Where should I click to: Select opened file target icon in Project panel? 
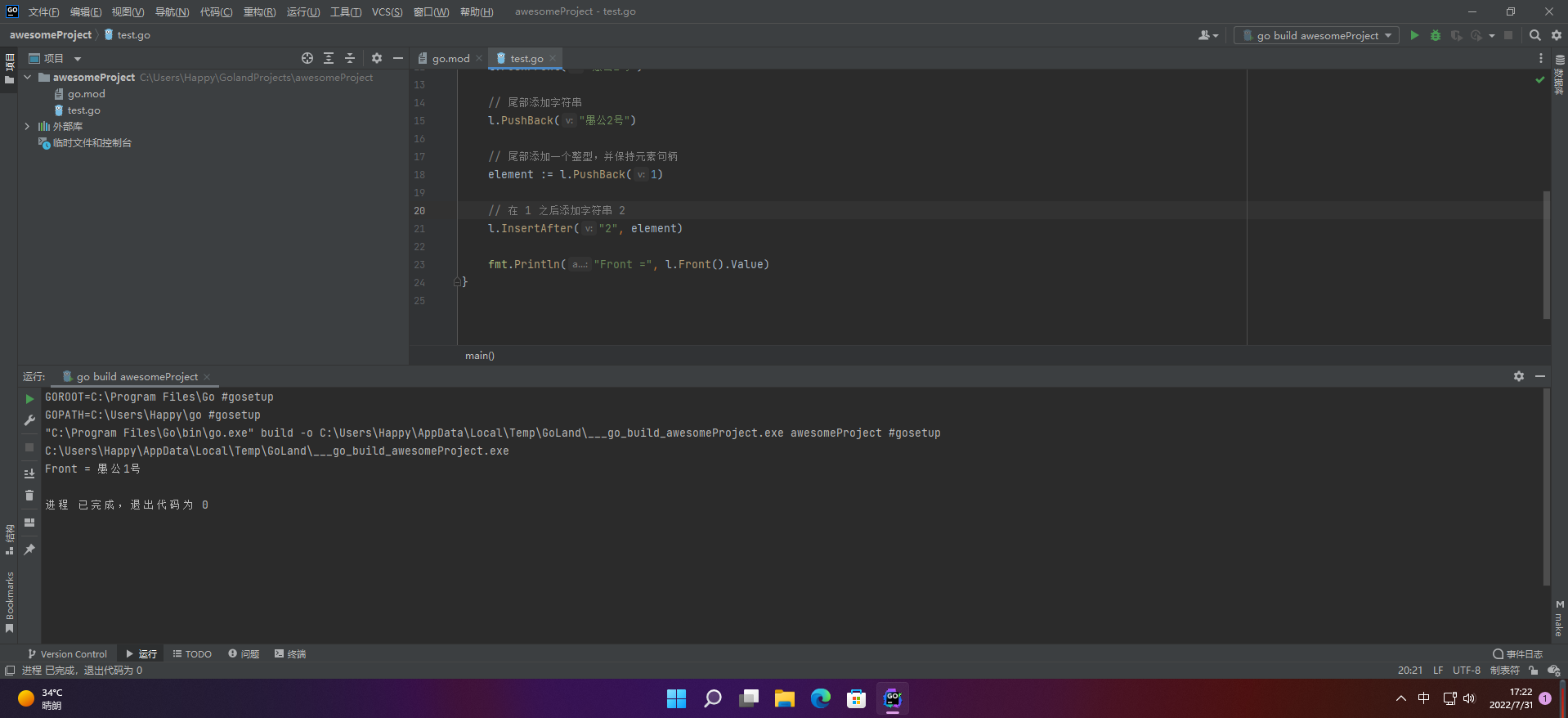tap(307, 58)
